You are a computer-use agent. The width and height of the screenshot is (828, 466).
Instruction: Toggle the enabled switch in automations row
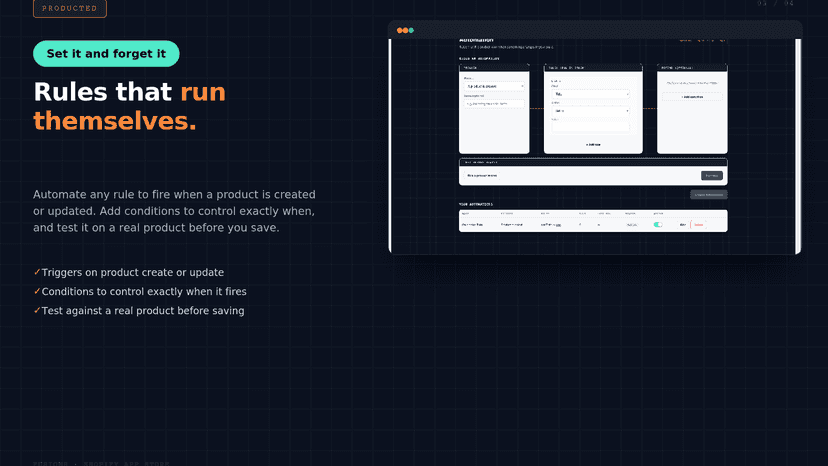click(657, 225)
